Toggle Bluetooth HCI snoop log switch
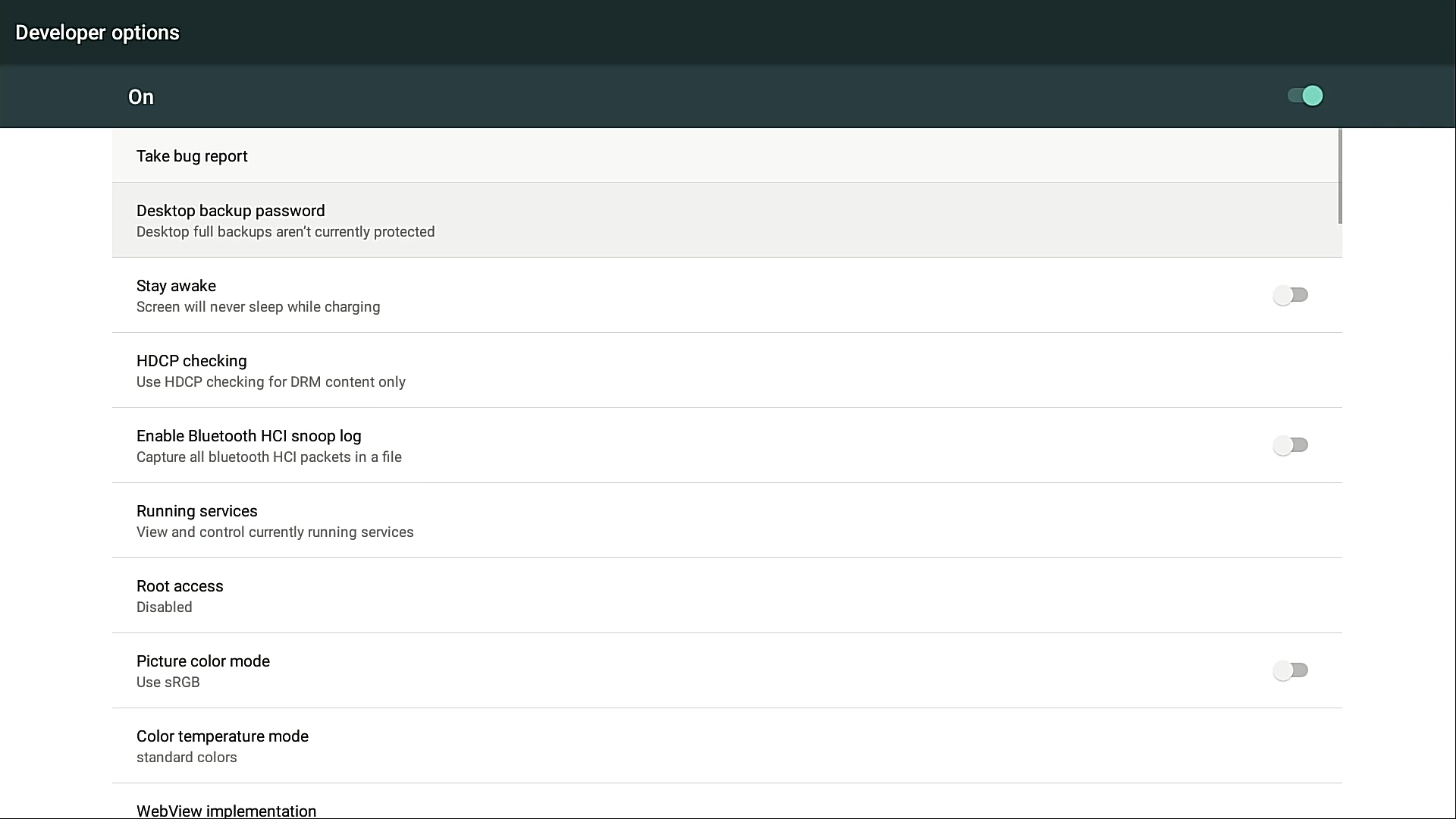Screen dimensions: 1456x819 click(1290, 445)
